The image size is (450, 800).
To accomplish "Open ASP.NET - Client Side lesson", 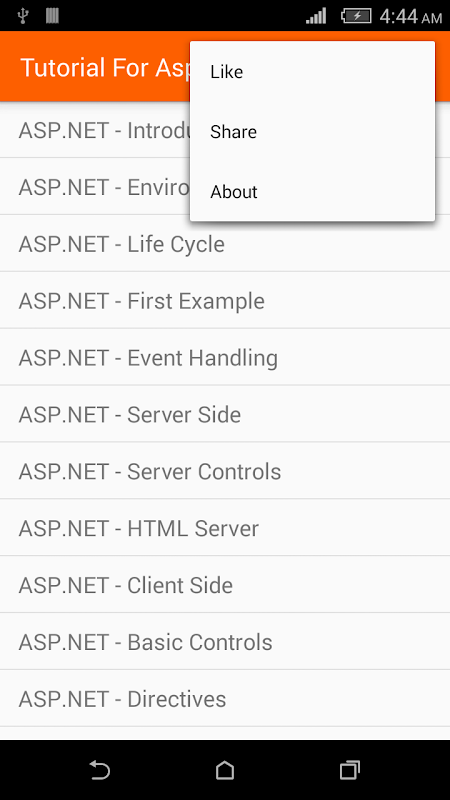I will (x=225, y=585).
